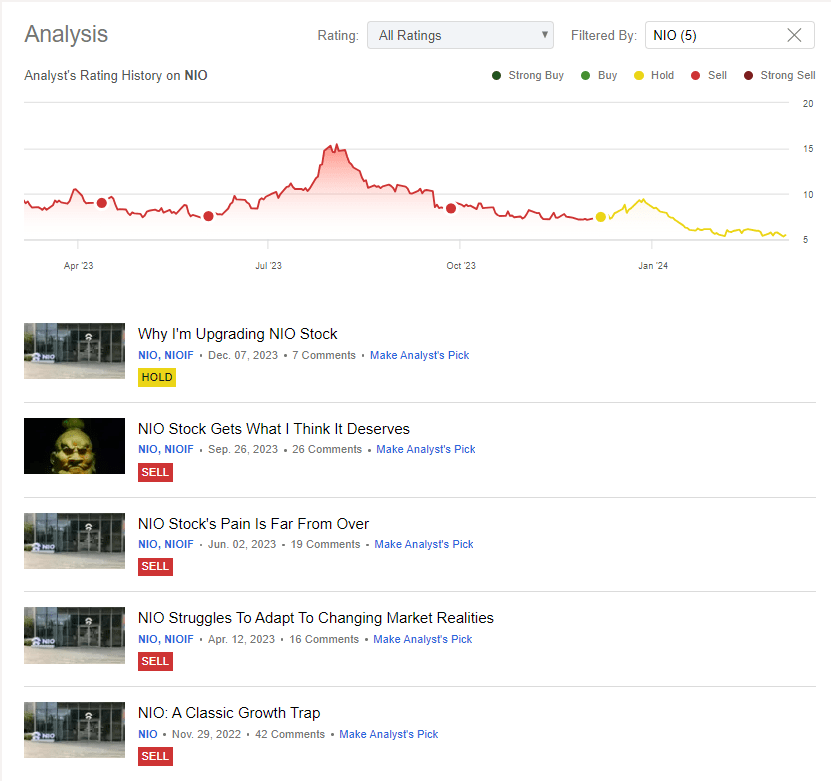
Task: Click NIO, NIOIF tickers on Sep. 26 article
Action: tap(166, 449)
